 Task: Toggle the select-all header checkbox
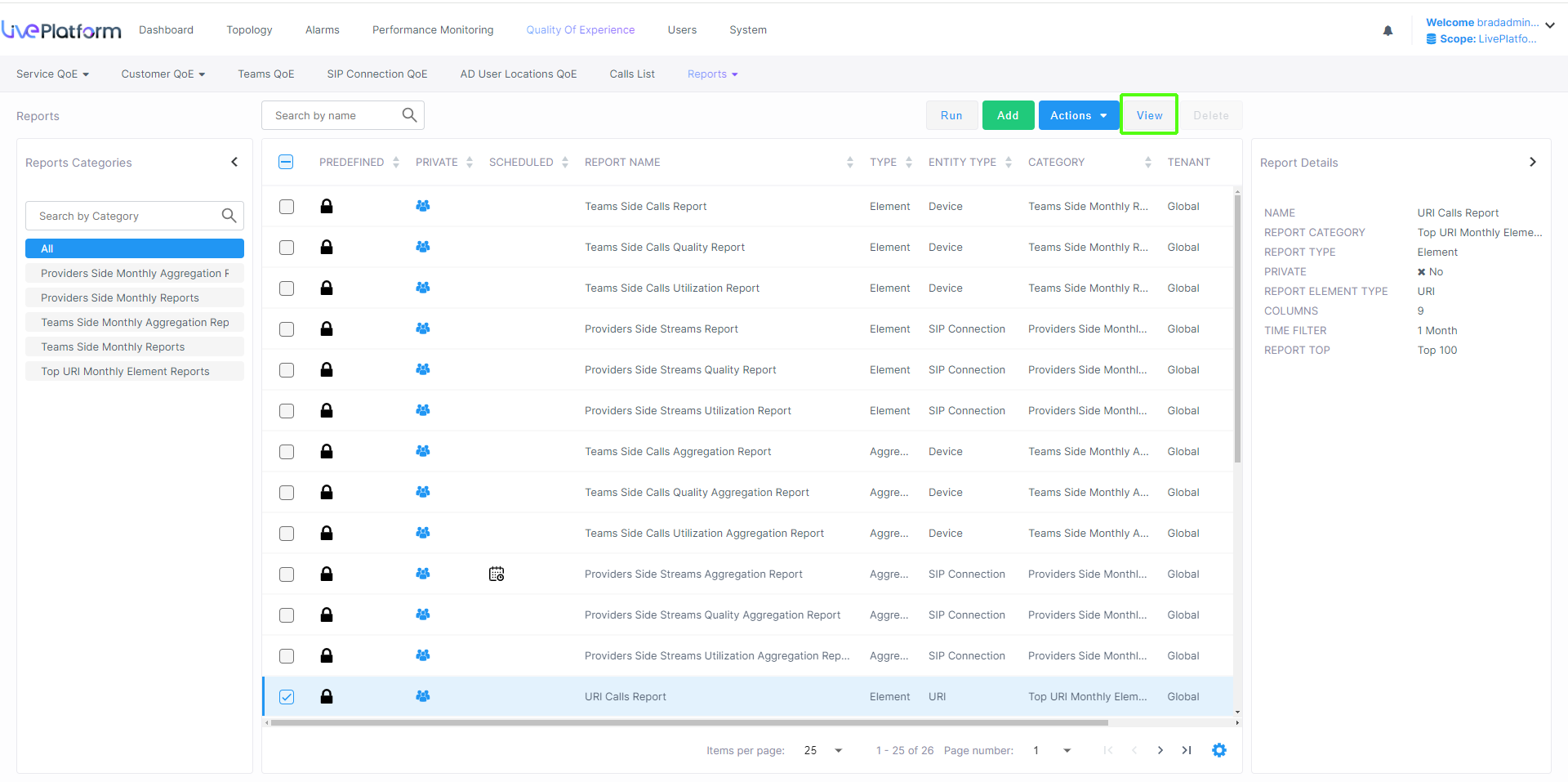287,162
